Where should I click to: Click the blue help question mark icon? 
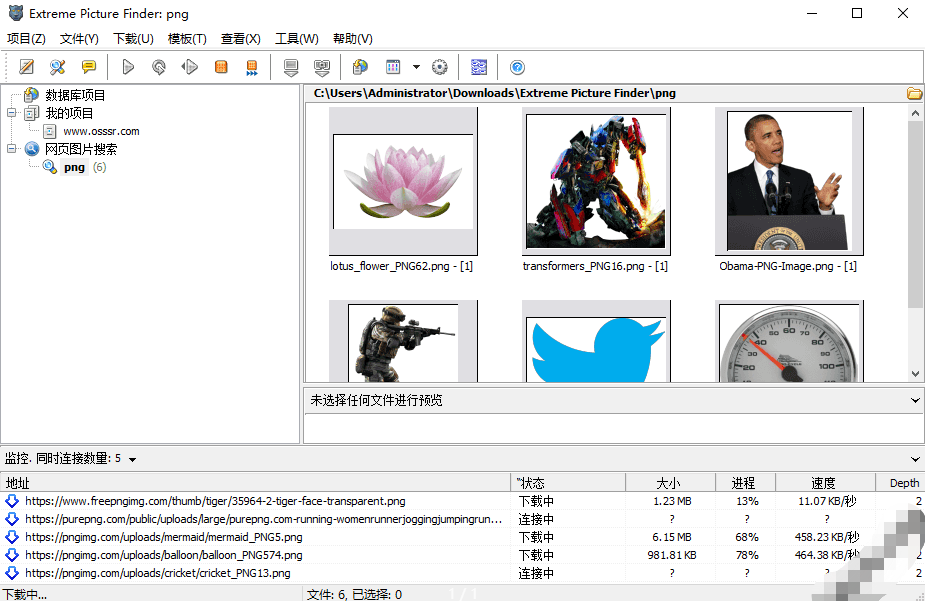[x=517, y=67]
